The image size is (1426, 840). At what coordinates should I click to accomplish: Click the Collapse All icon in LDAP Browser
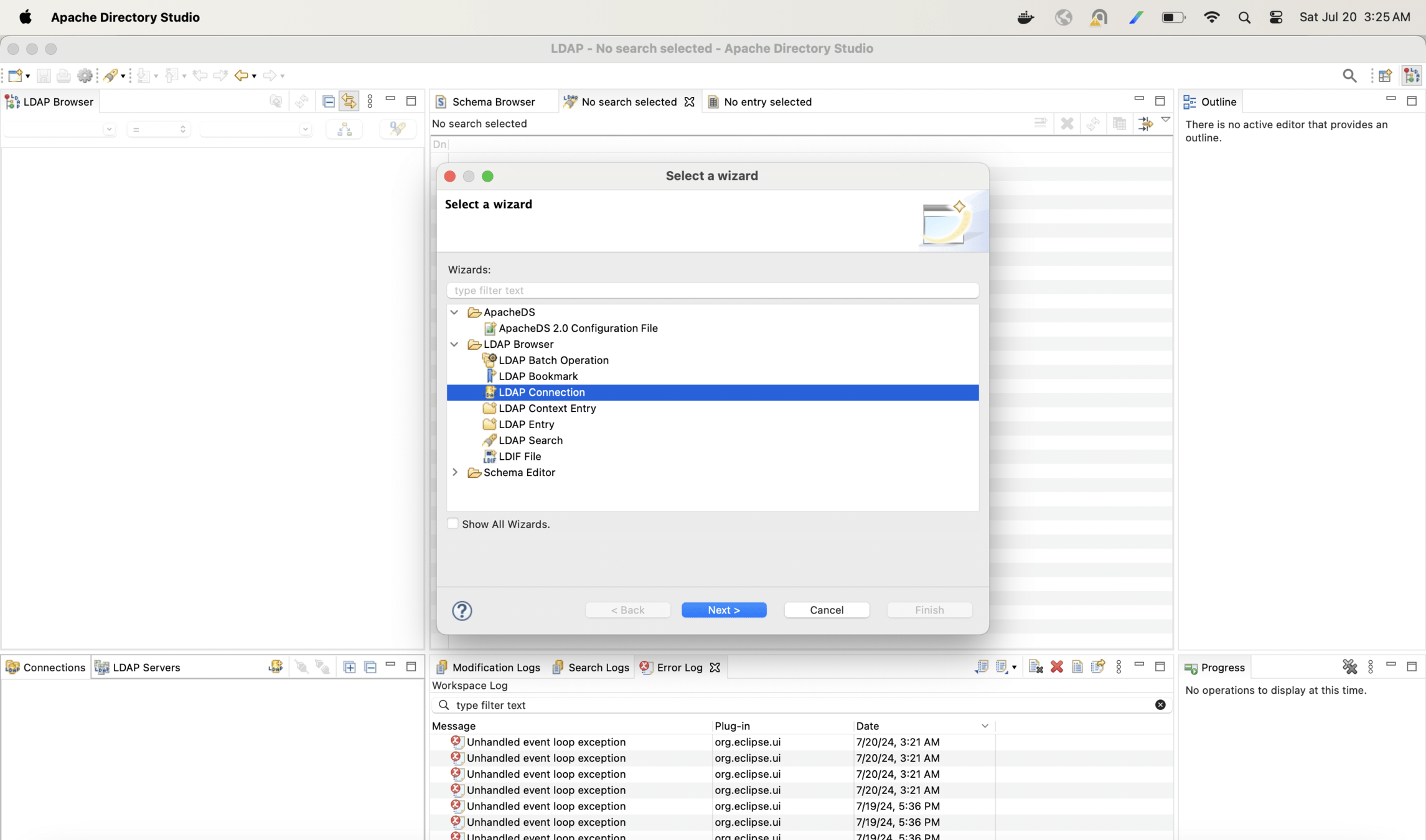pos(329,101)
